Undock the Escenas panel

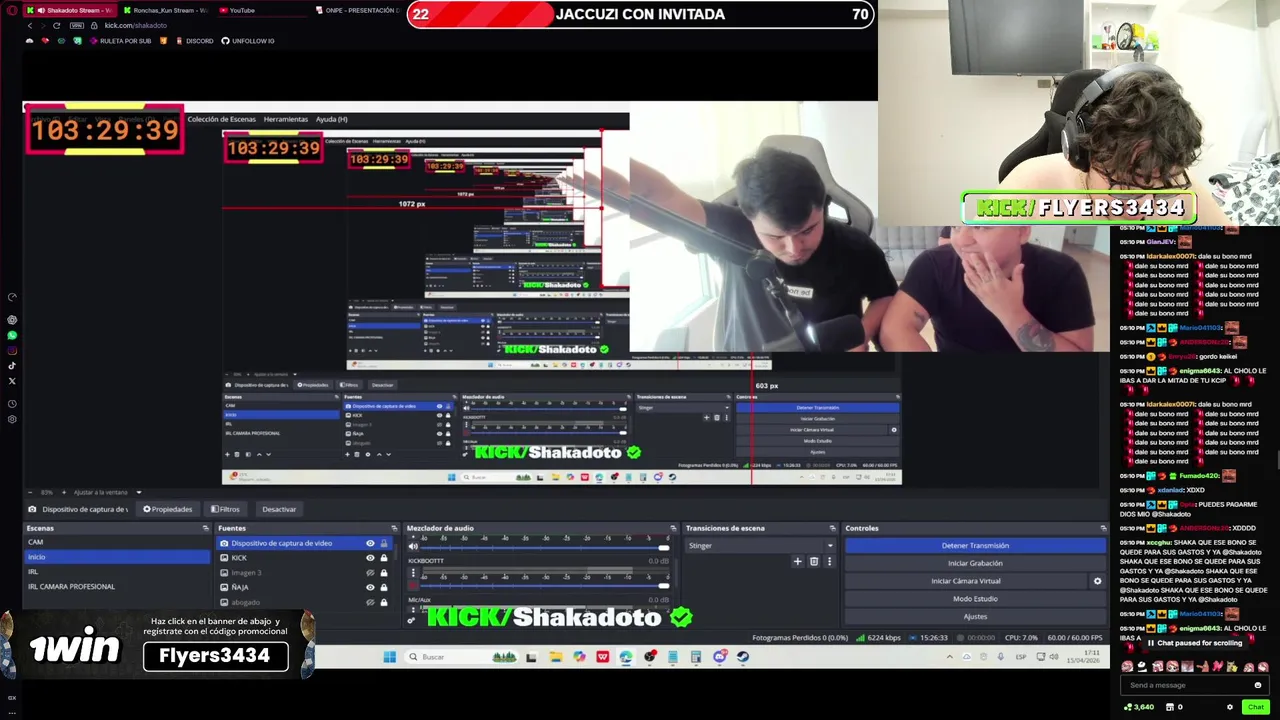coord(205,528)
